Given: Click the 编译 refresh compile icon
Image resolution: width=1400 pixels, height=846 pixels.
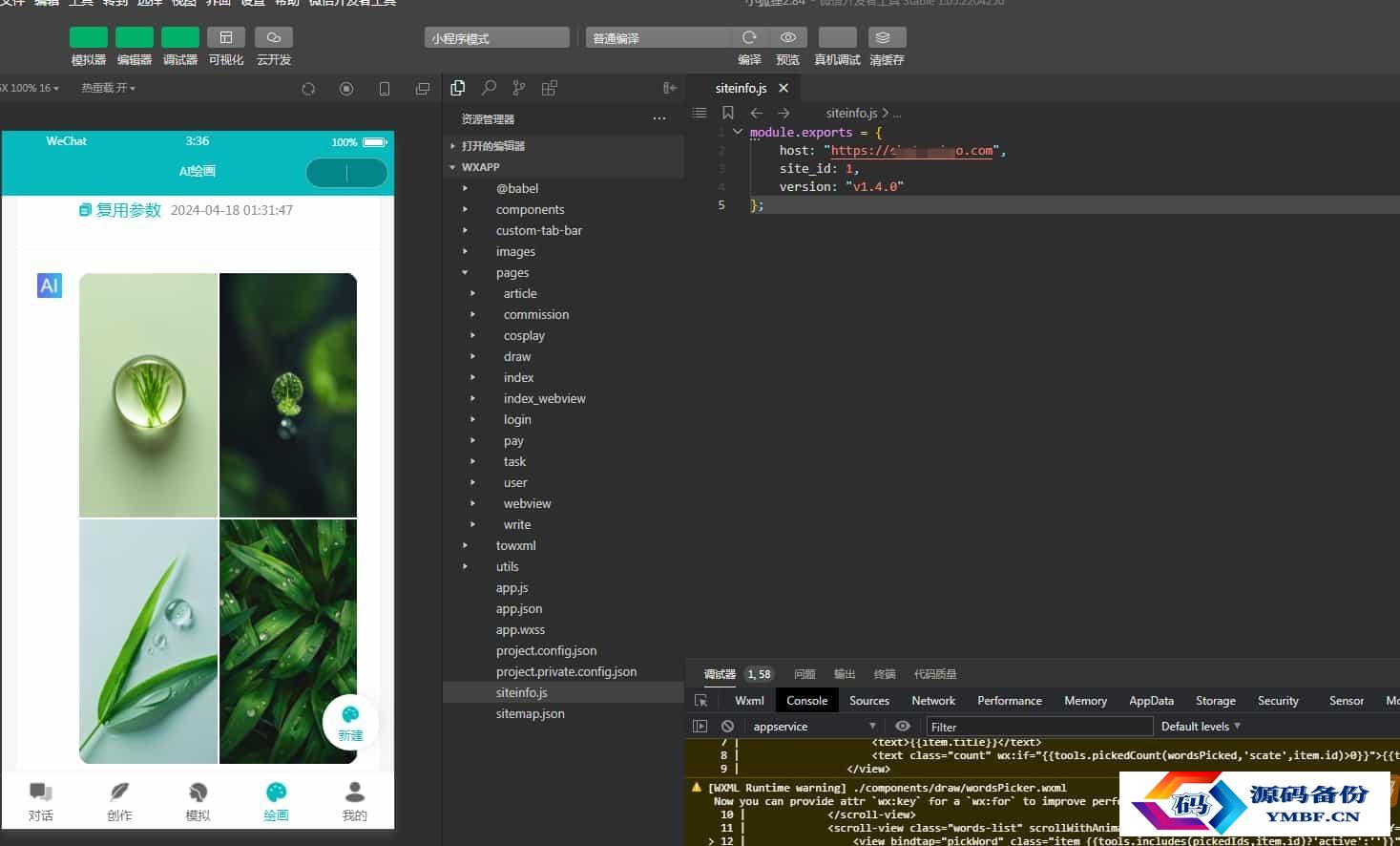Looking at the screenshot, I should [749, 37].
